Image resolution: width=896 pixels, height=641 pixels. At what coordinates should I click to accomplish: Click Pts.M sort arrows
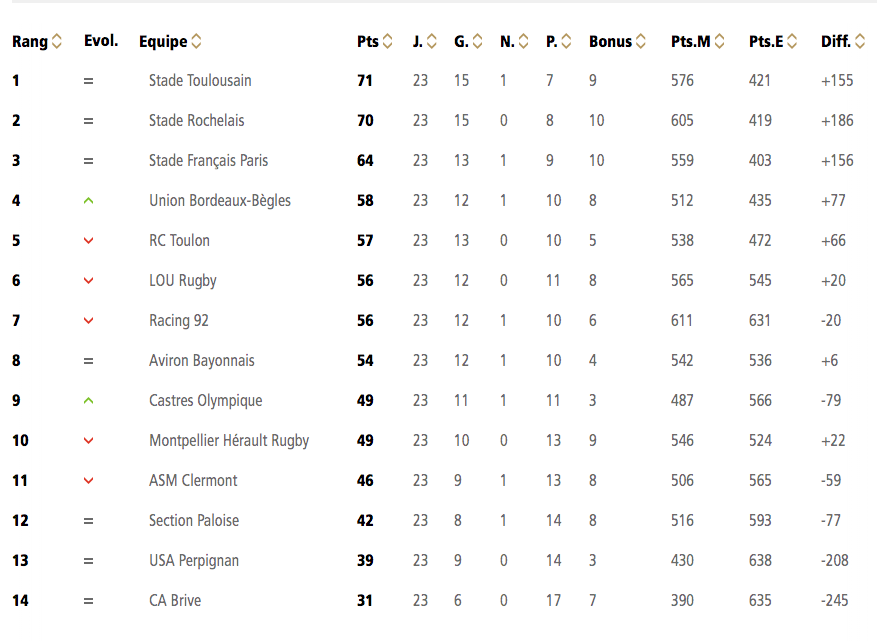pos(719,41)
